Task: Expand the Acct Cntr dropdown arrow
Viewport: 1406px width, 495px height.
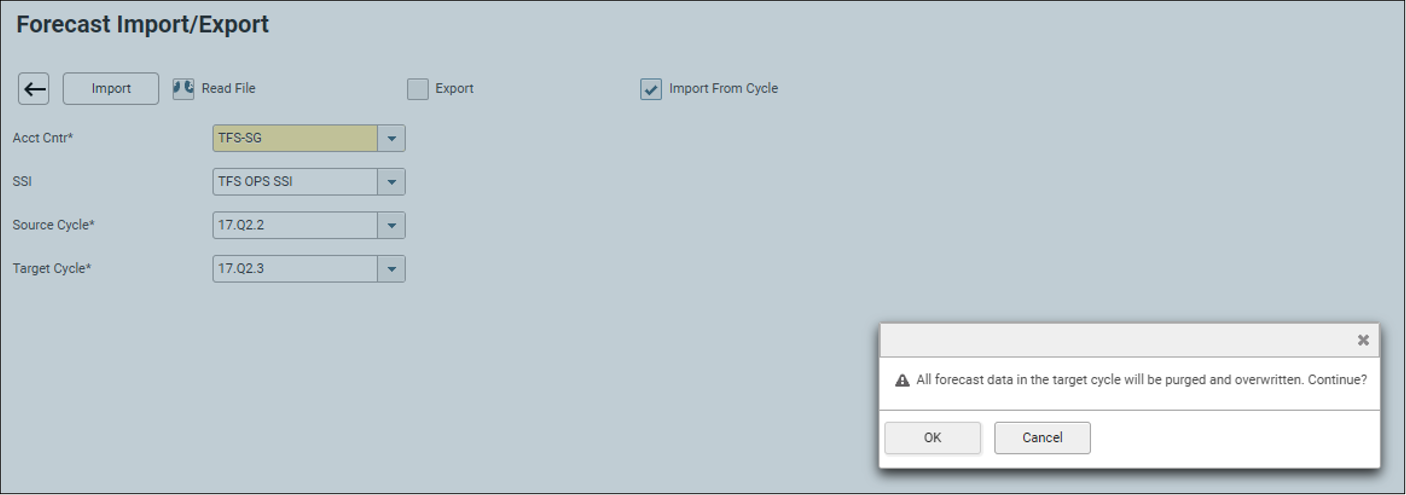Action: [x=392, y=138]
